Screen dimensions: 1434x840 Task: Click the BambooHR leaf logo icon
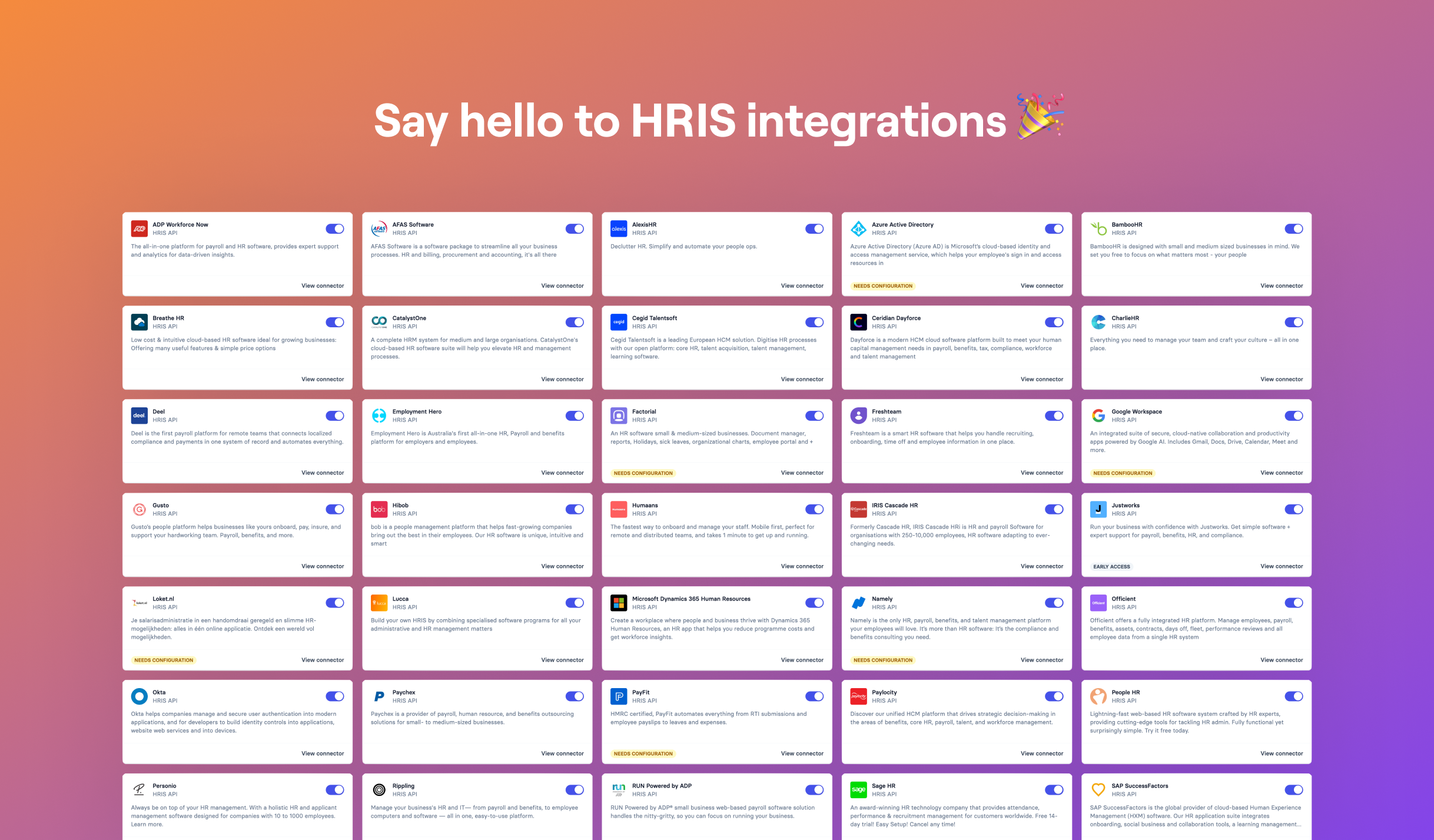coord(1098,228)
